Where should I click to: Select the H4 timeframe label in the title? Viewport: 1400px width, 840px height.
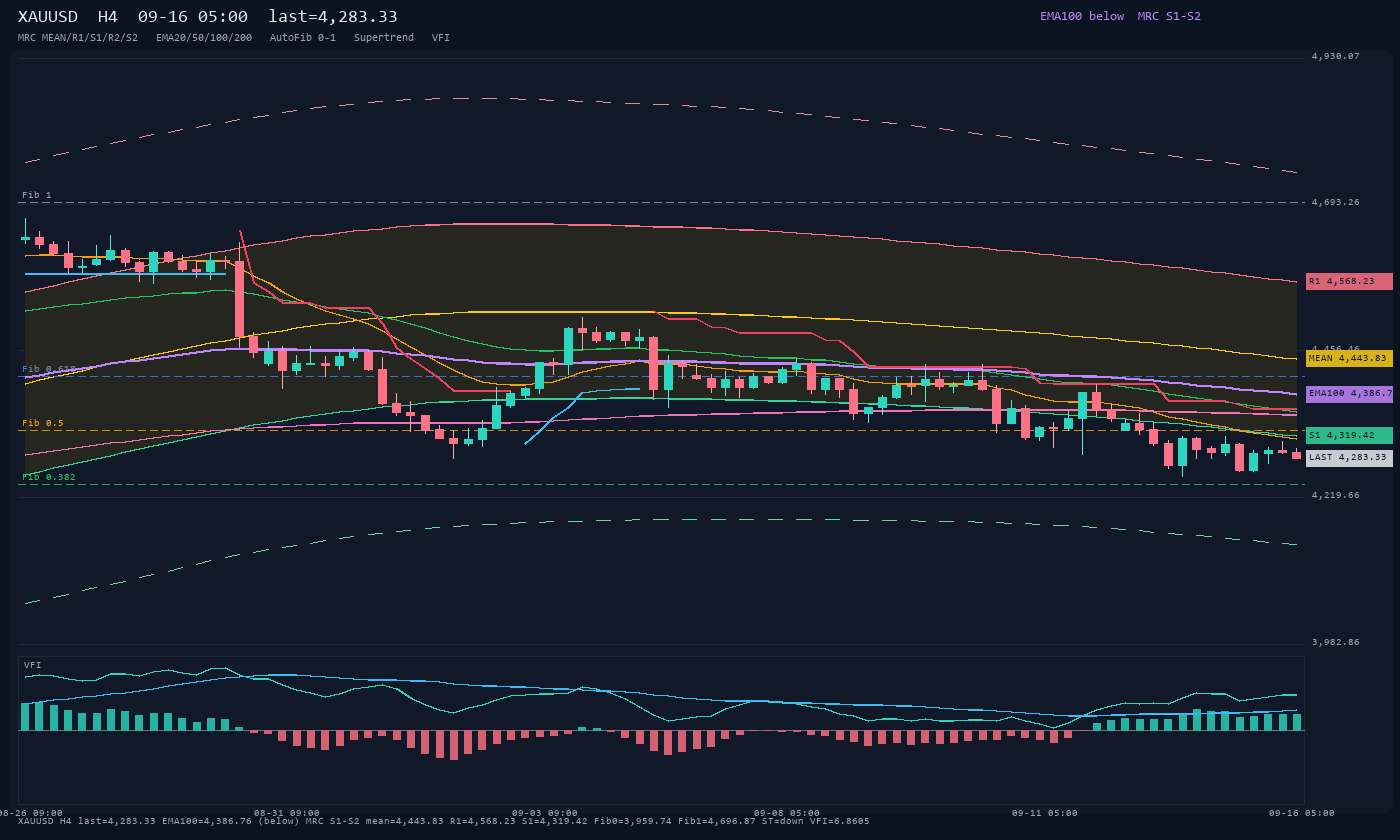tap(108, 17)
